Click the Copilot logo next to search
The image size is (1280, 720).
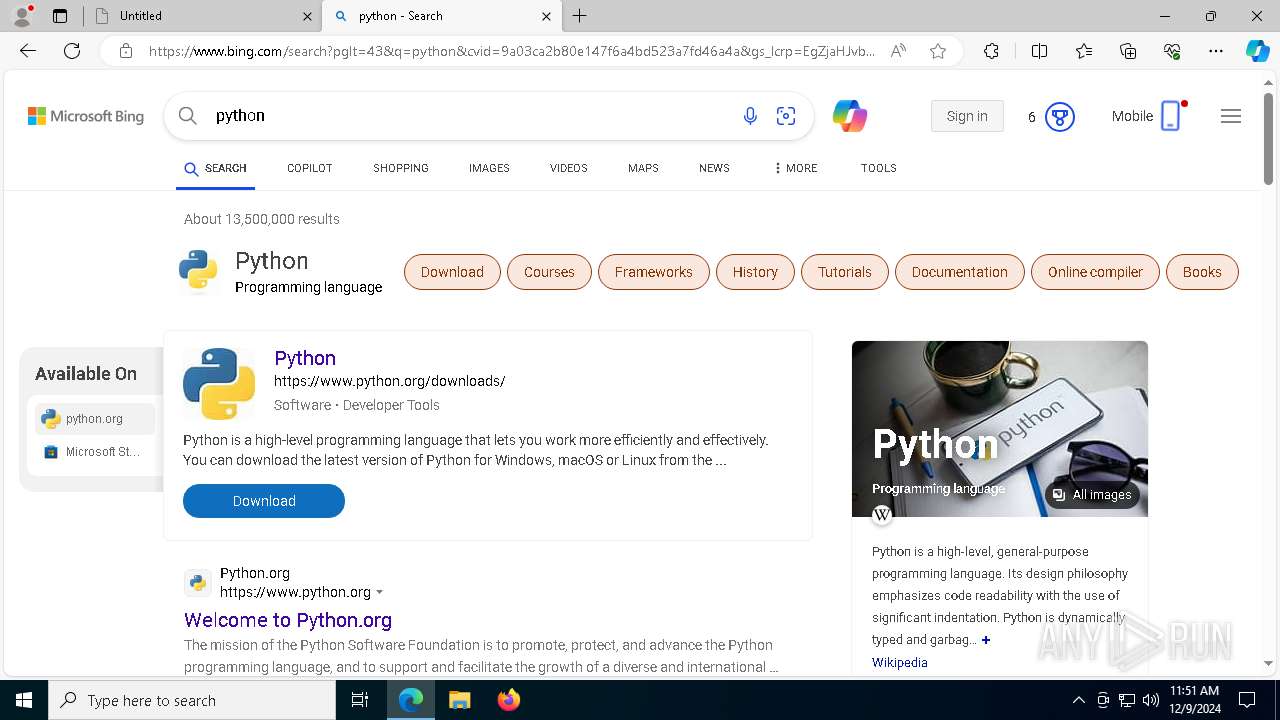point(850,116)
